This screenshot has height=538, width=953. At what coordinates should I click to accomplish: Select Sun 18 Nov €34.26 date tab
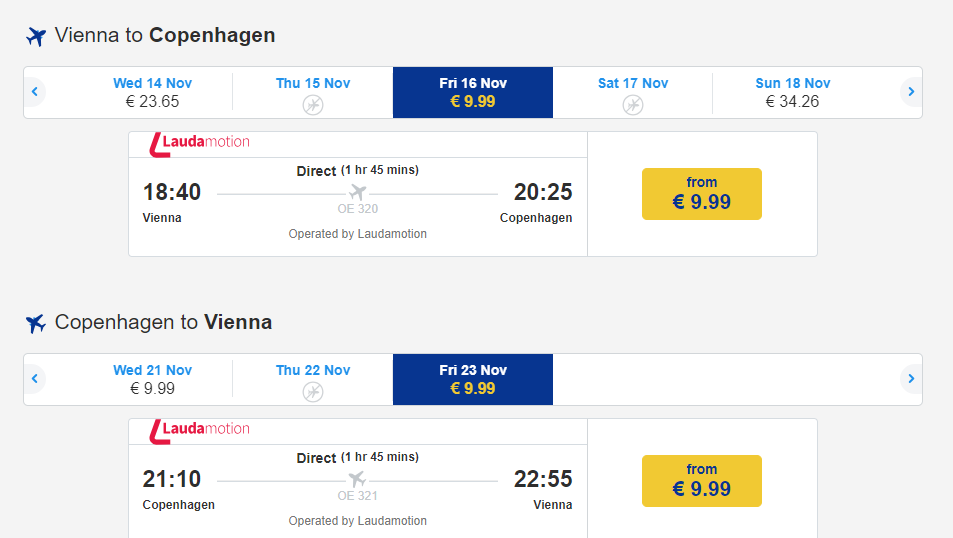[x=792, y=92]
